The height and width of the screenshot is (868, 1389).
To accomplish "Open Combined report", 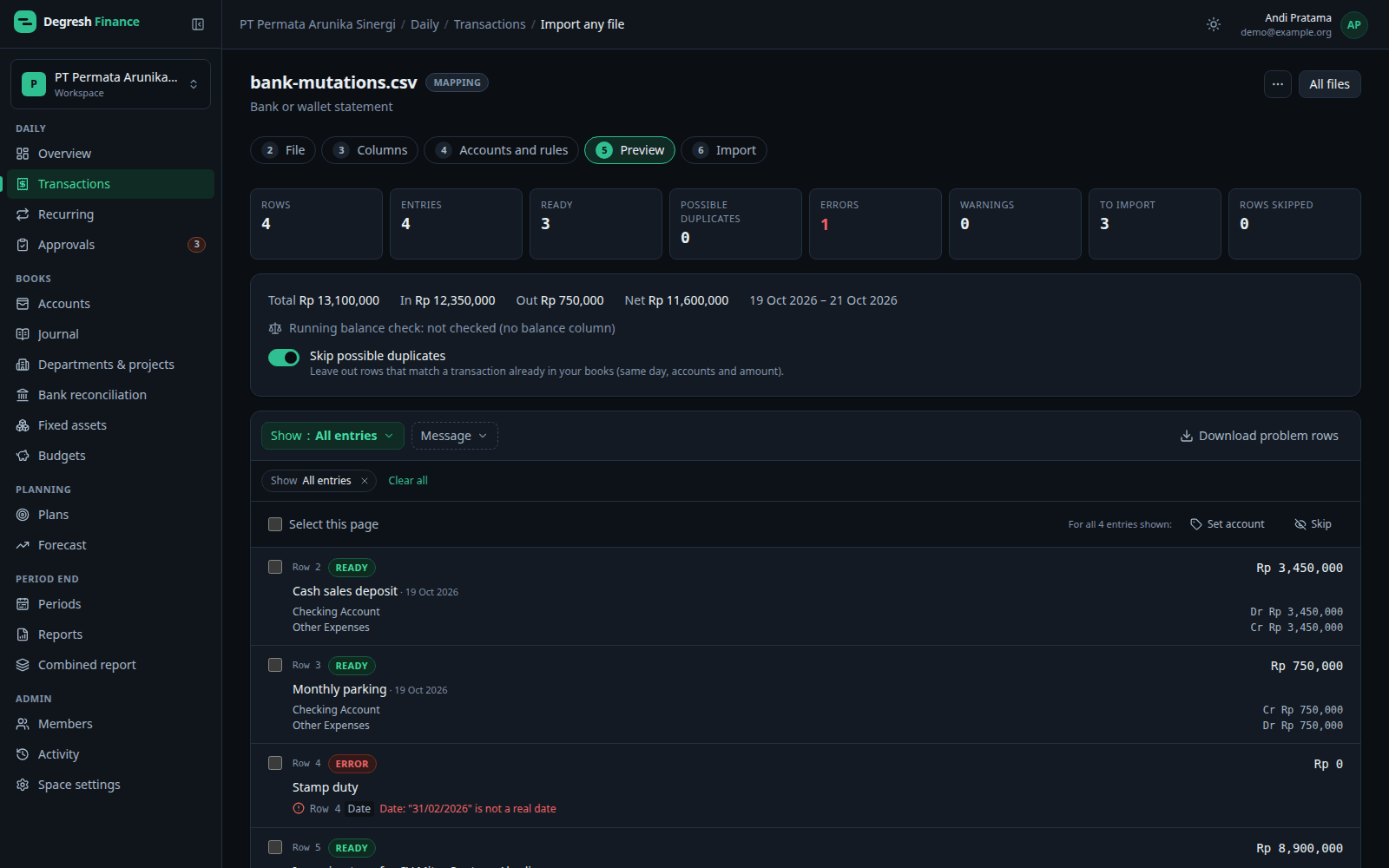I will [110, 665].
